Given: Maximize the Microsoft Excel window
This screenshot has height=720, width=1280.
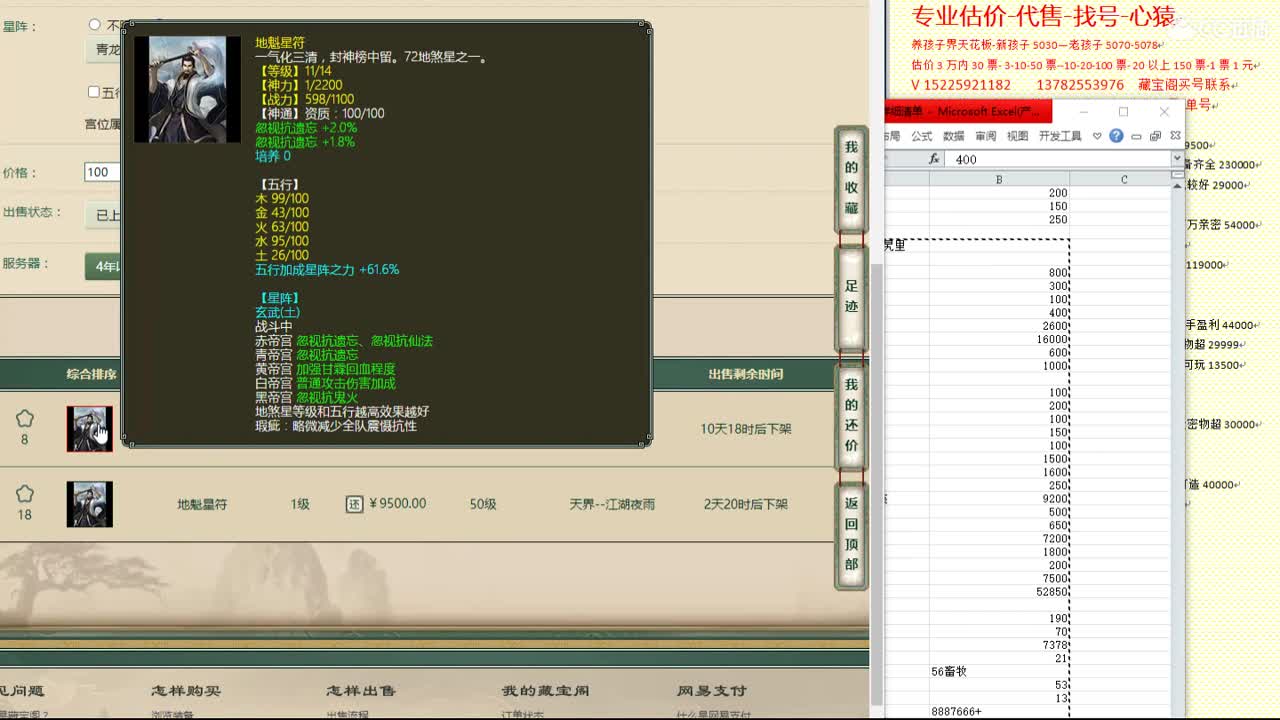Looking at the screenshot, I should click(1123, 111).
